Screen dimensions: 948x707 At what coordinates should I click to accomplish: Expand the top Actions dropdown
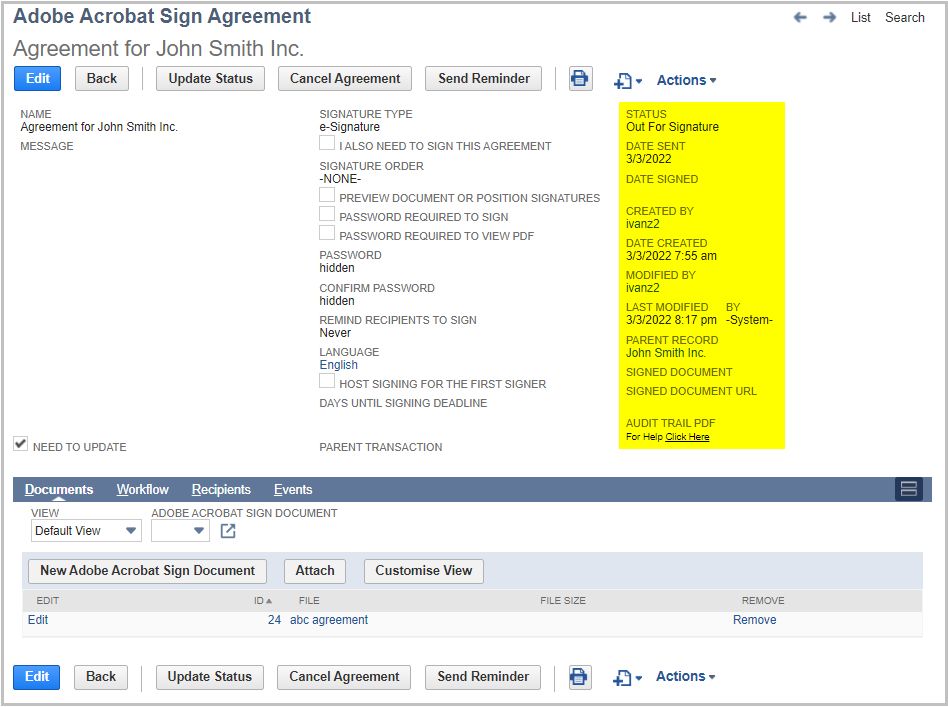pyautogui.click(x=687, y=80)
